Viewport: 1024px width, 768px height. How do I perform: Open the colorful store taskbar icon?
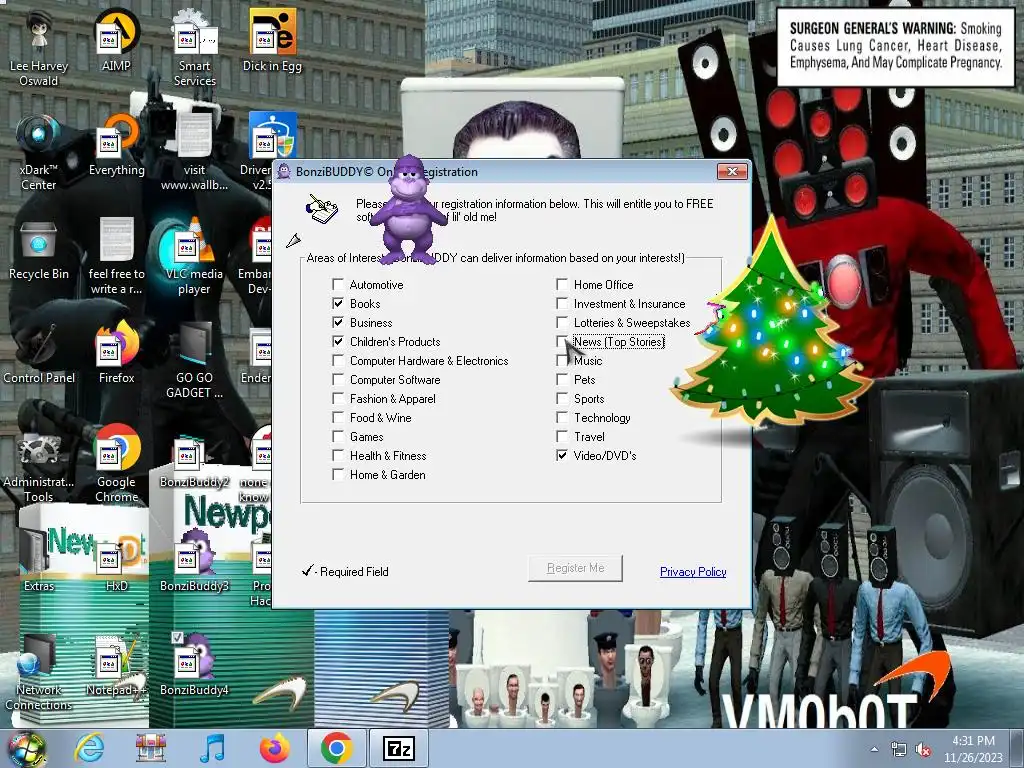click(150, 749)
